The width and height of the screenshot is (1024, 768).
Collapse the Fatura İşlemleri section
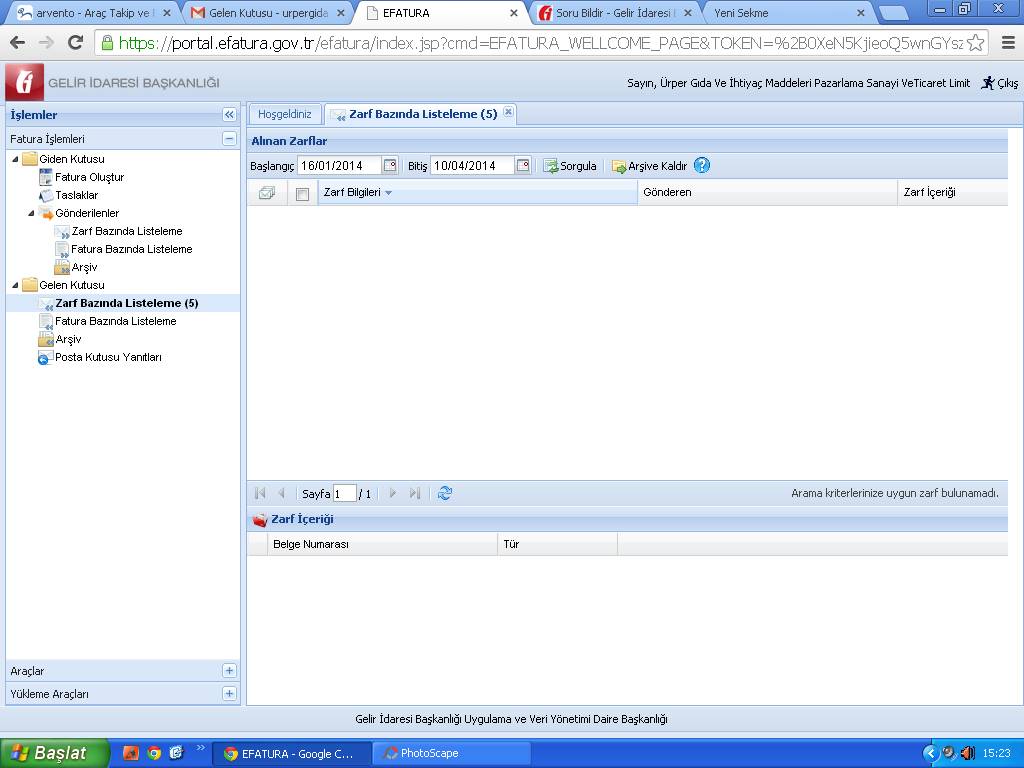[x=229, y=139]
